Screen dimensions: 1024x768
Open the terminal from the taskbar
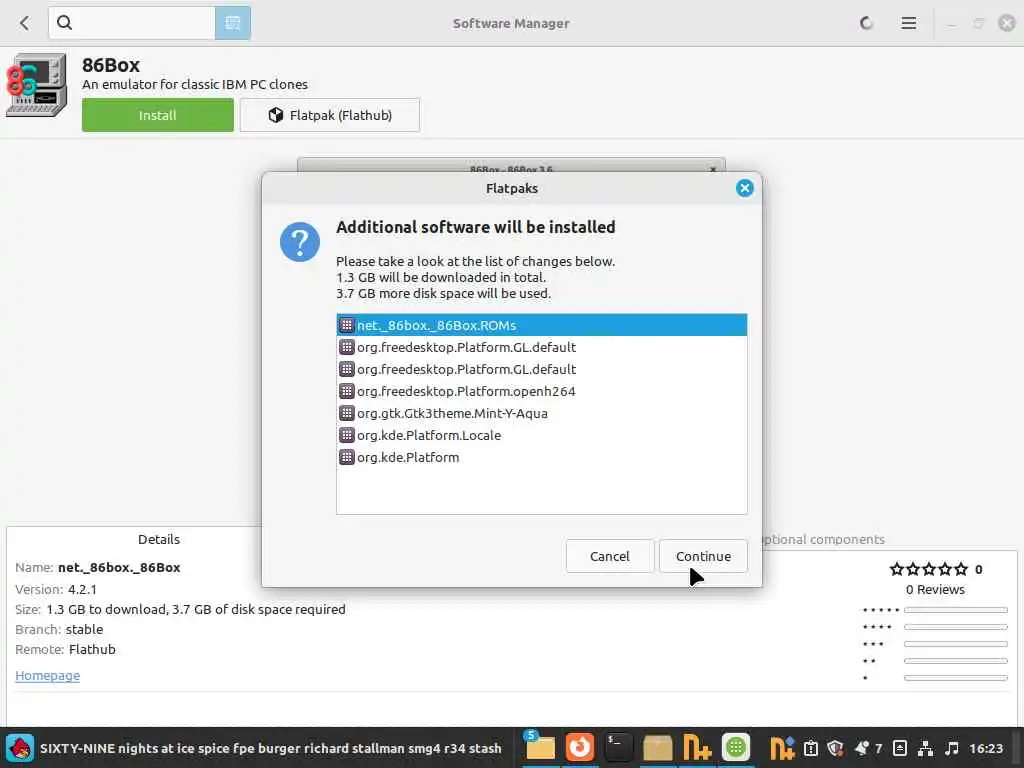618,748
